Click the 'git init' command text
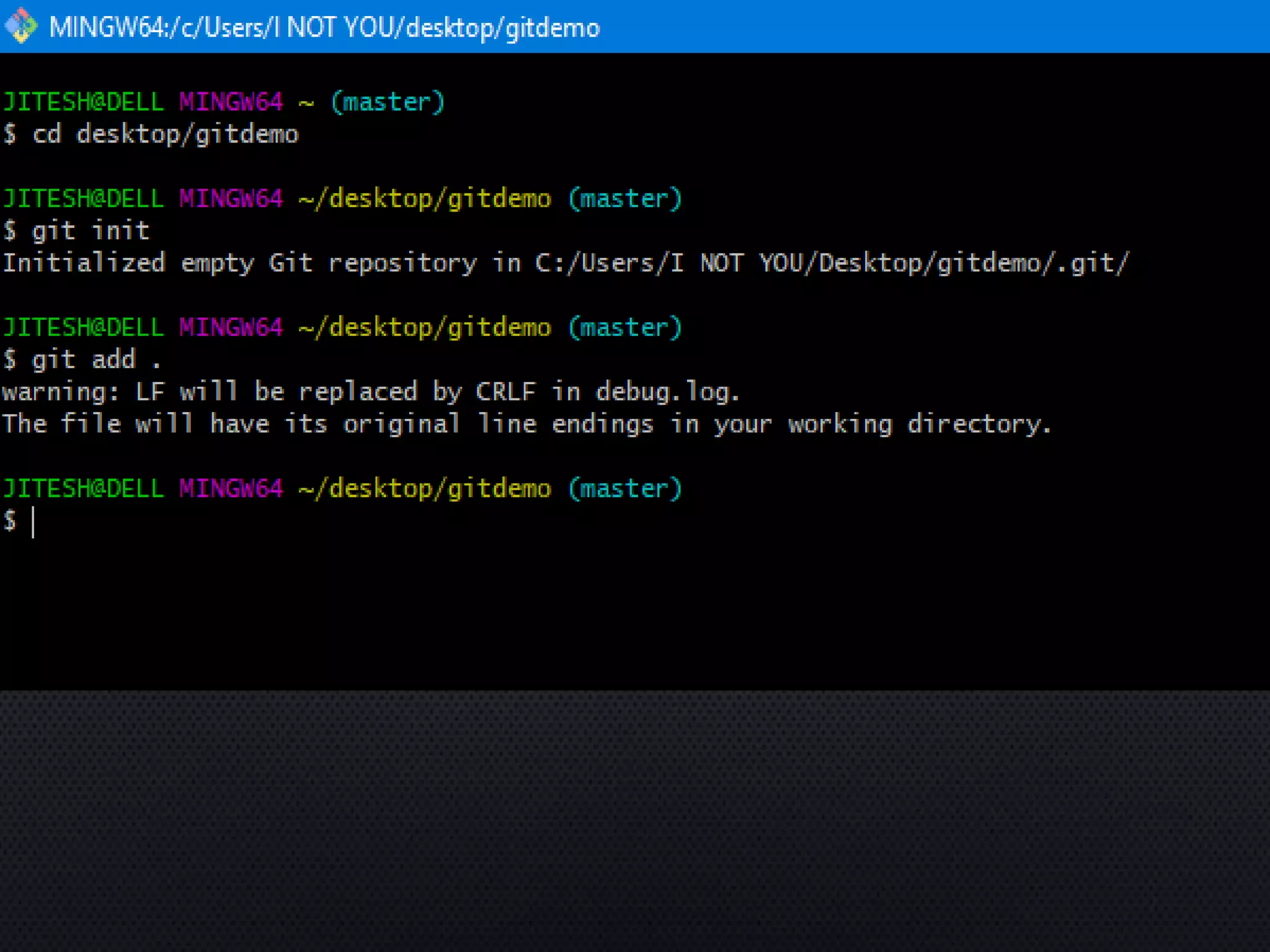The height and width of the screenshot is (952, 1270). (x=91, y=231)
